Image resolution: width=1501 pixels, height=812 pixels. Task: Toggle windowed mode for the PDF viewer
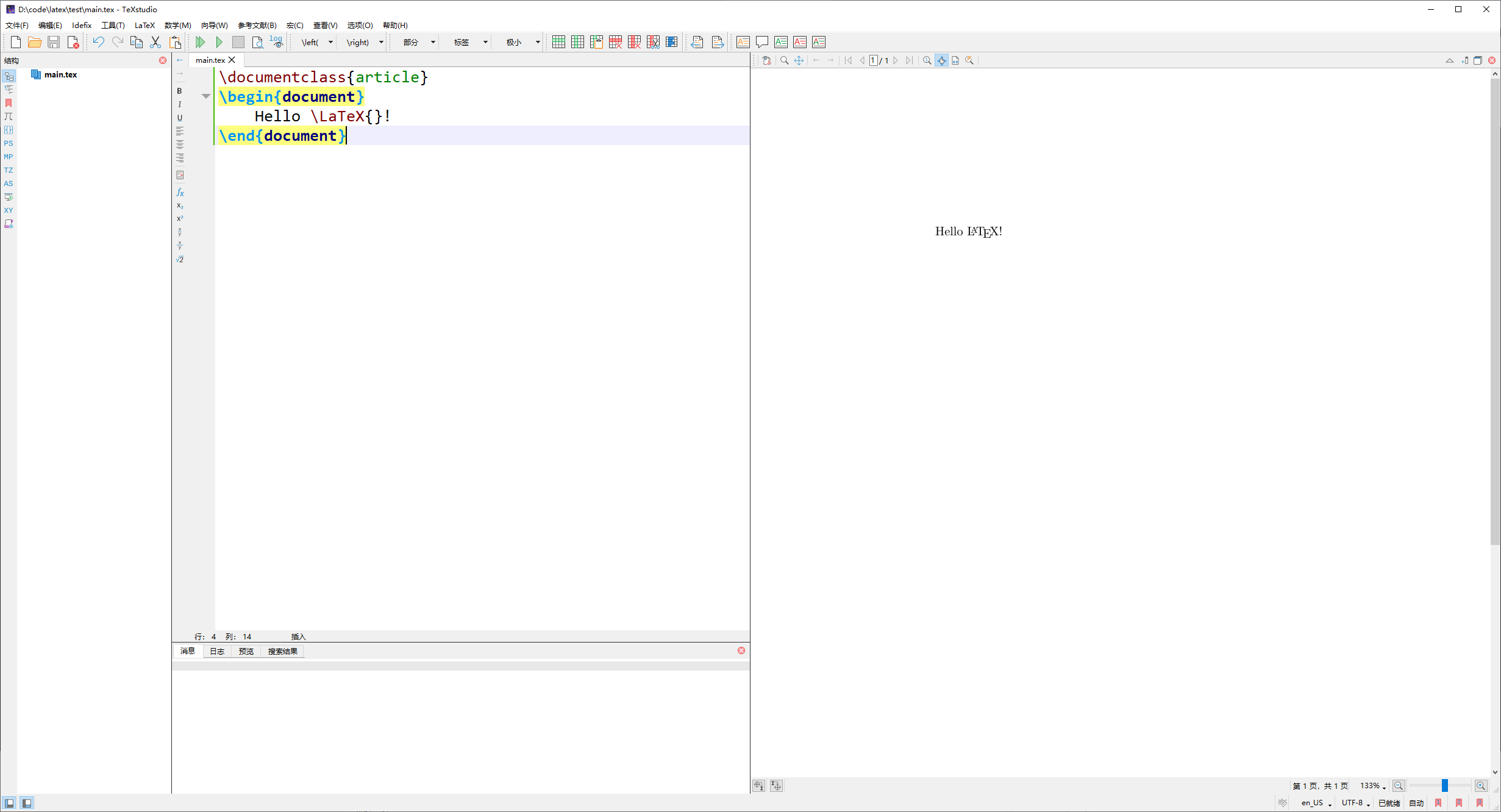point(1478,60)
